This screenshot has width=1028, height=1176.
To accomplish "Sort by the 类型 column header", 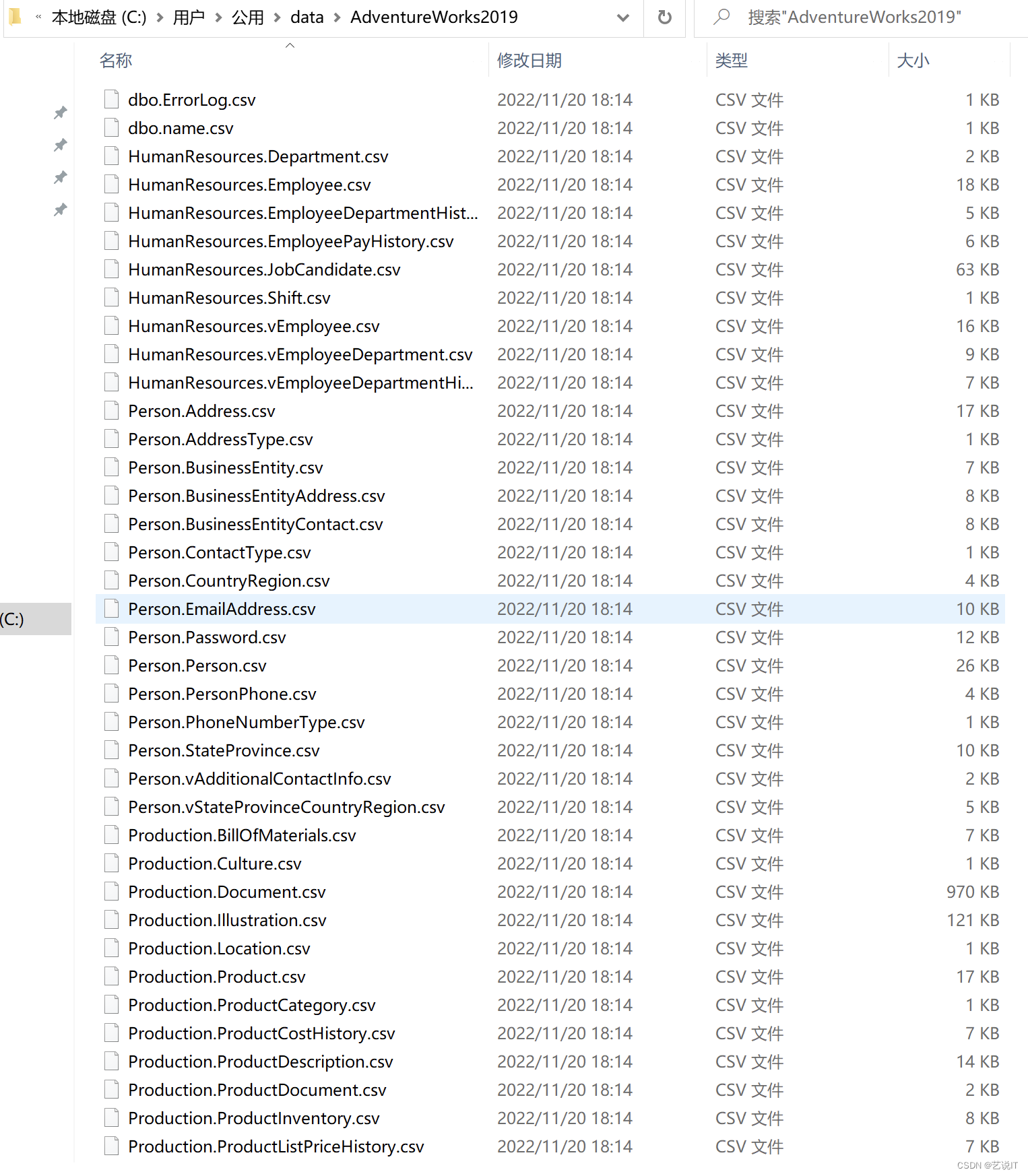I will [x=732, y=61].
